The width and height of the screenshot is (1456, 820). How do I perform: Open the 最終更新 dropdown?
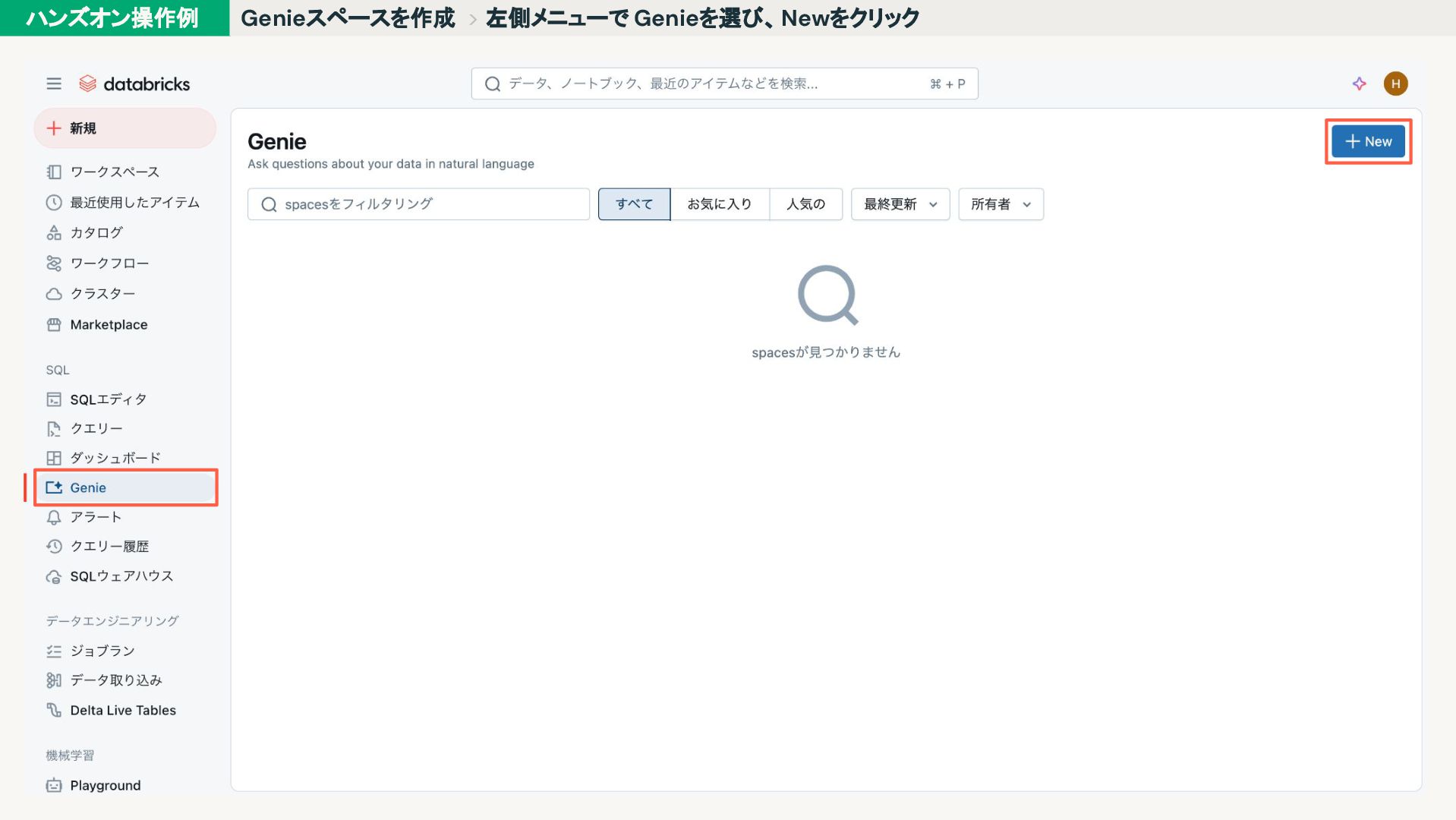(x=900, y=204)
